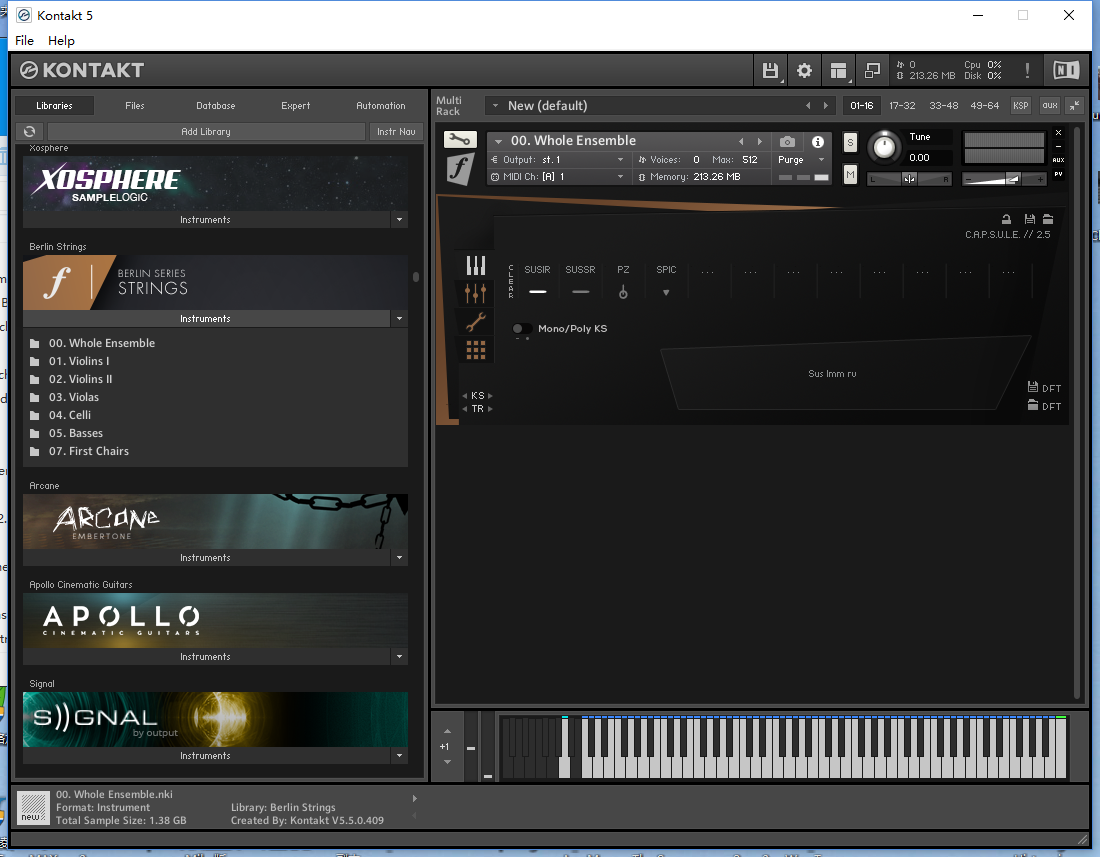Screen dimensions: 1100x857
Task: Select the articulation grid icon in CAPSULE sidebar
Action: (476, 348)
